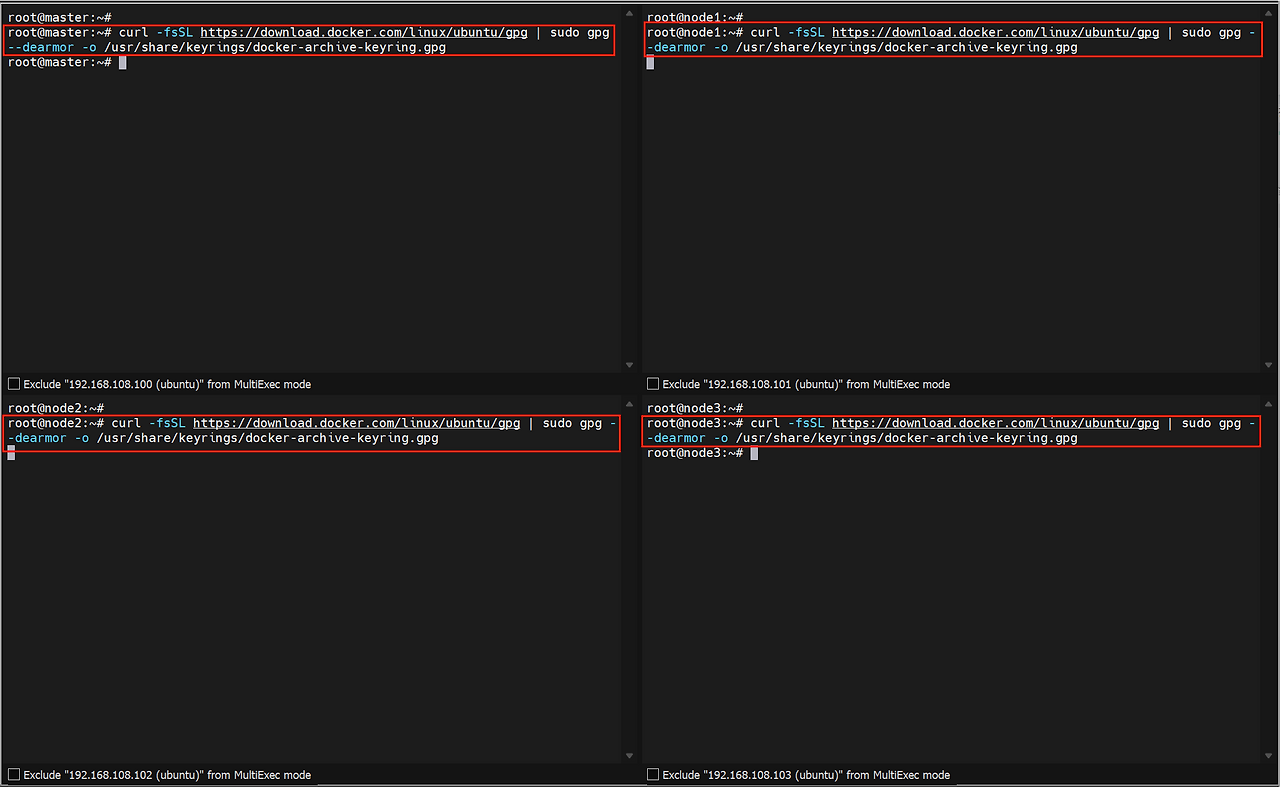The height and width of the screenshot is (787, 1280).
Task: Click empty area of node2 terminal pane
Action: tap(310, 600)
